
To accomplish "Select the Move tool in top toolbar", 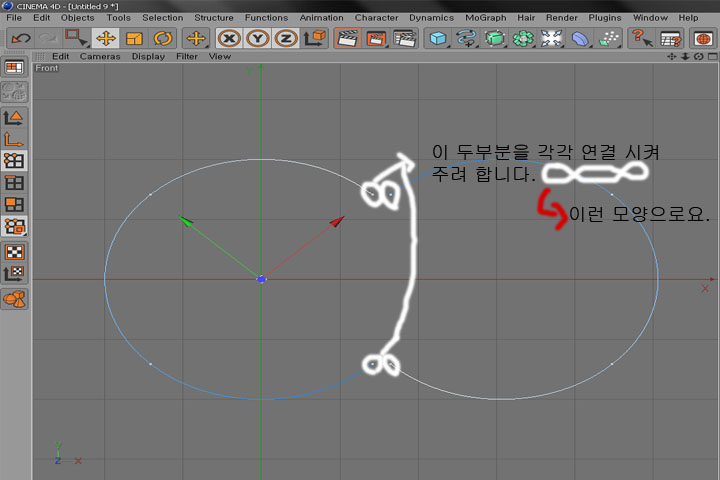I will pos(106,38).
